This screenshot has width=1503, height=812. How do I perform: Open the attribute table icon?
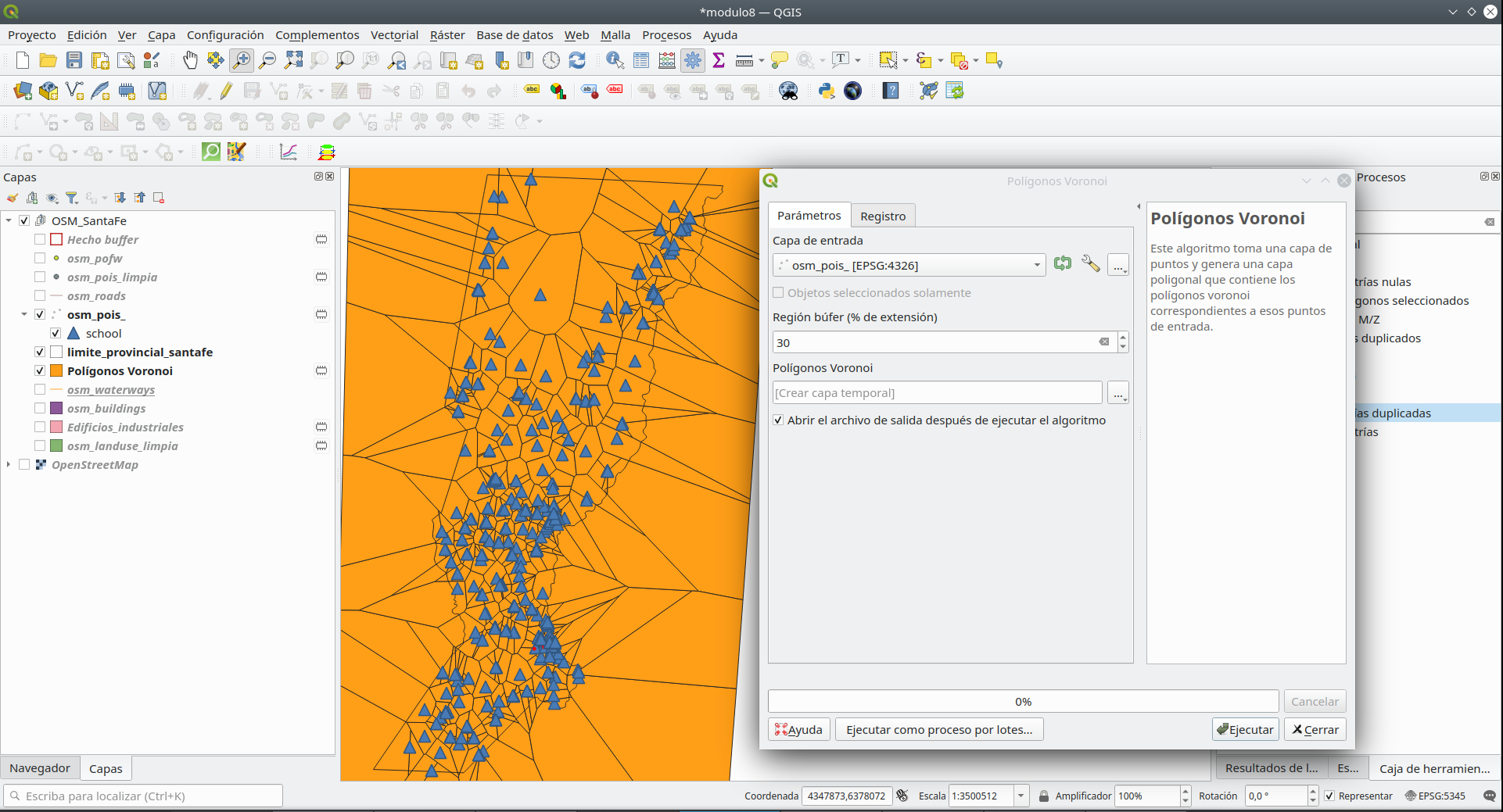pos(641,60)
